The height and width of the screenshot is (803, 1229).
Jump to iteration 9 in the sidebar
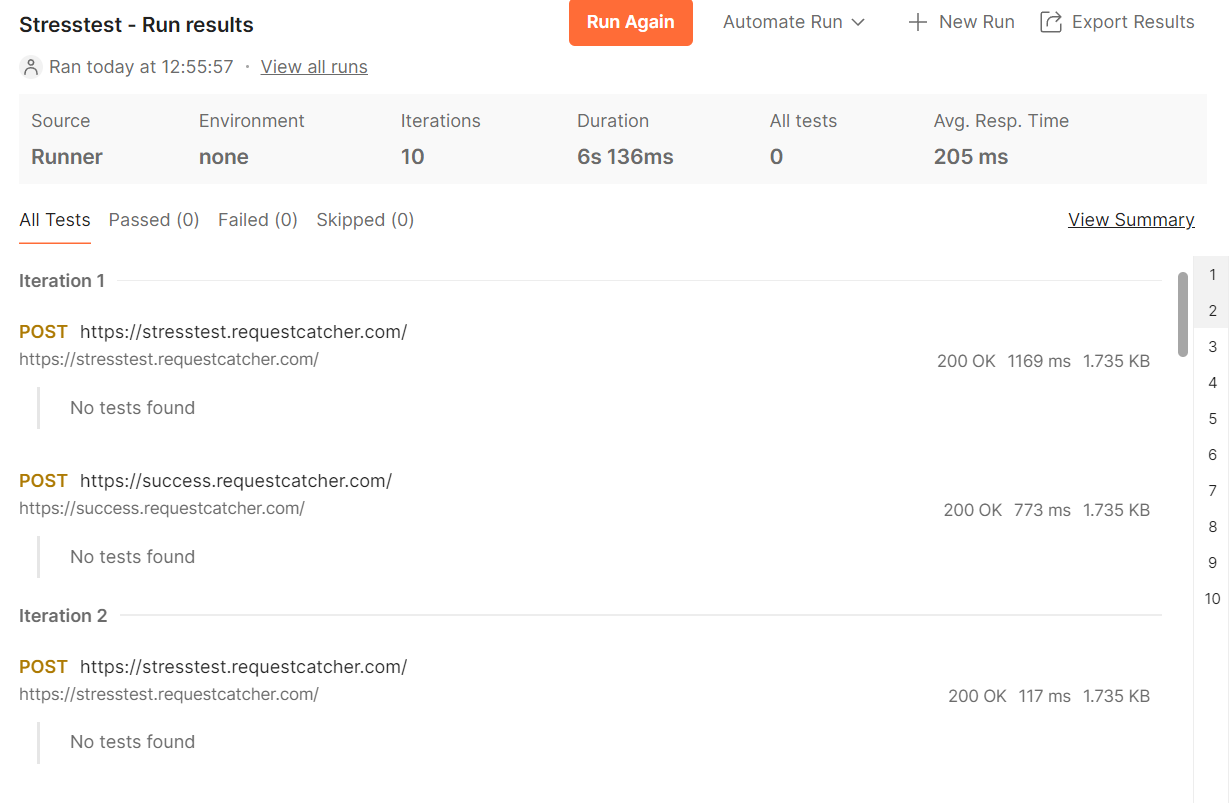1212,563
